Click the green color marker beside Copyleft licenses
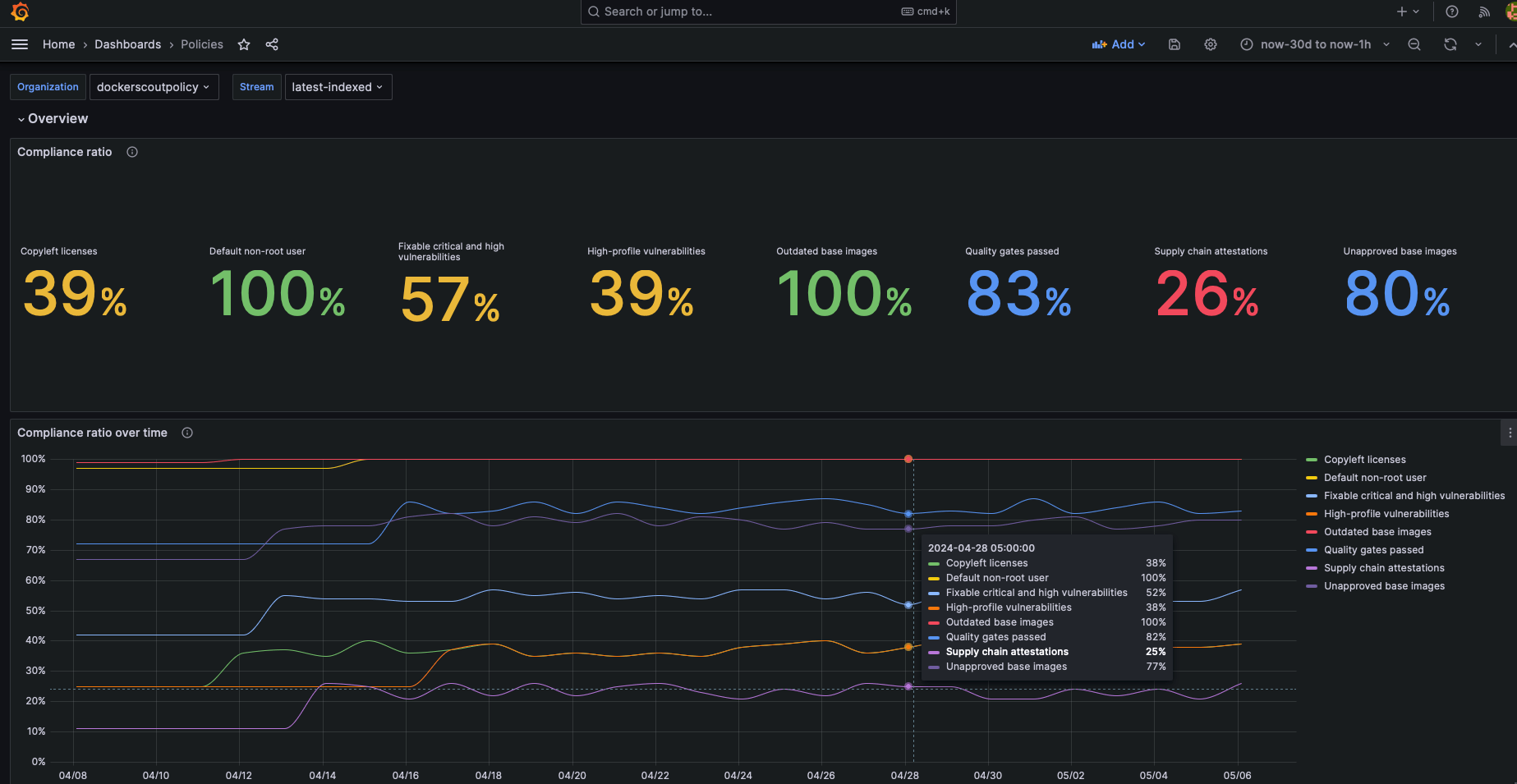The height and width of the screenshot is (784, 1517). [1312, 459]
